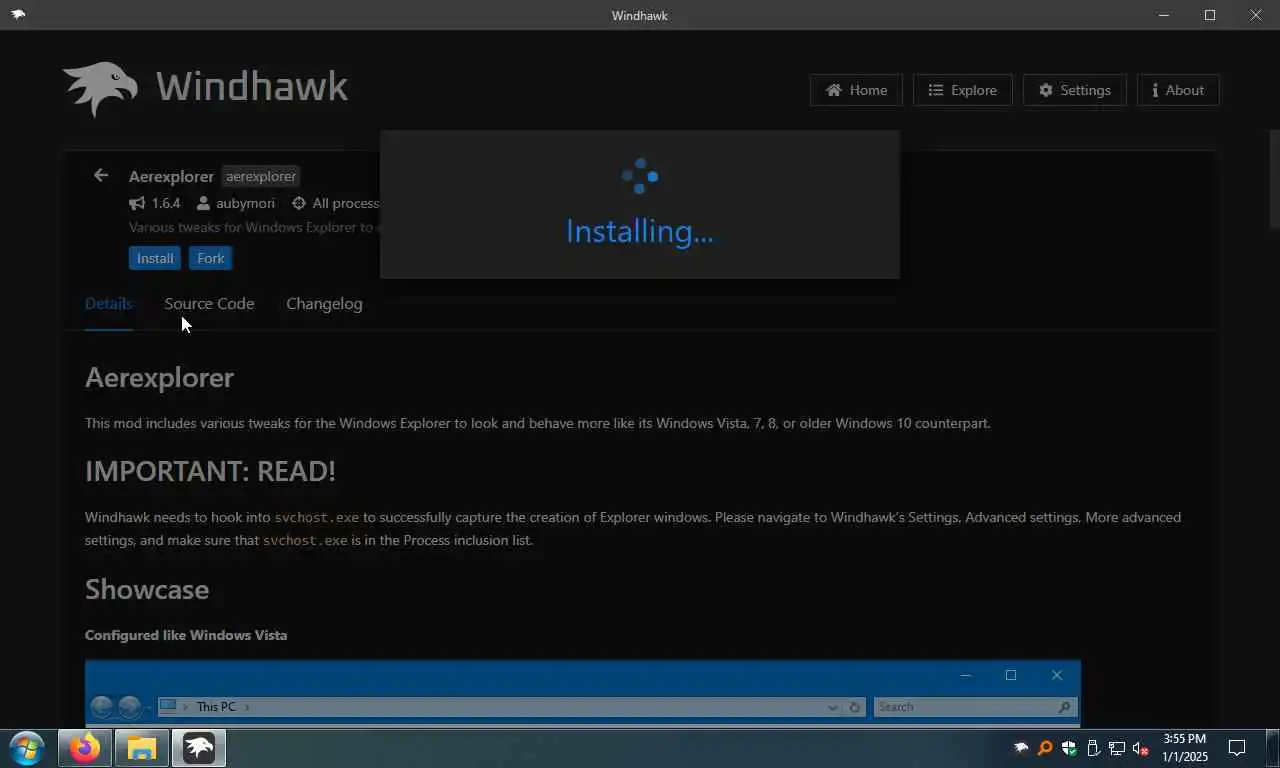This screenshot has width=1280, height=768.
Task: Open the About page
Action: coord(1178,90)
